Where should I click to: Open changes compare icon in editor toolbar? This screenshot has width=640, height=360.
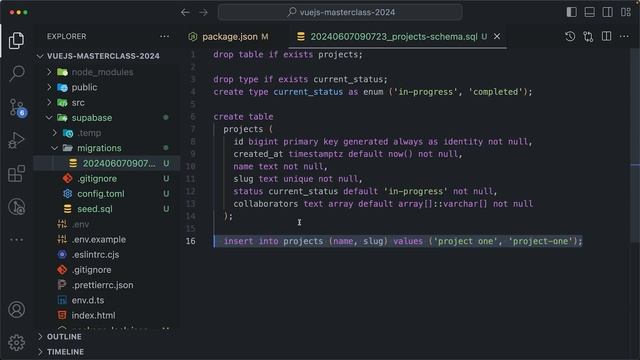pos(588,36)
